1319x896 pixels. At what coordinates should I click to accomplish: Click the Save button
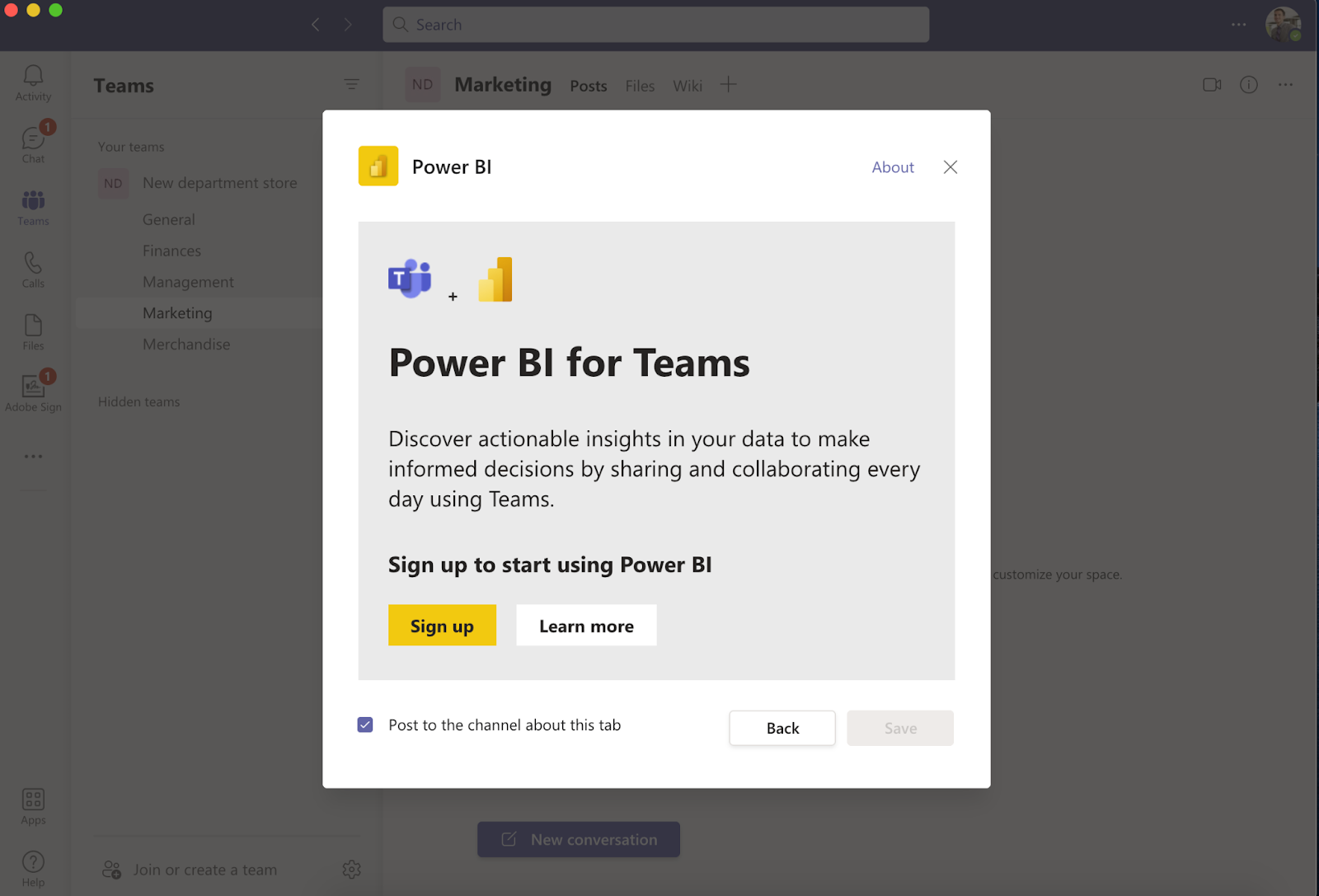(900, 728)
